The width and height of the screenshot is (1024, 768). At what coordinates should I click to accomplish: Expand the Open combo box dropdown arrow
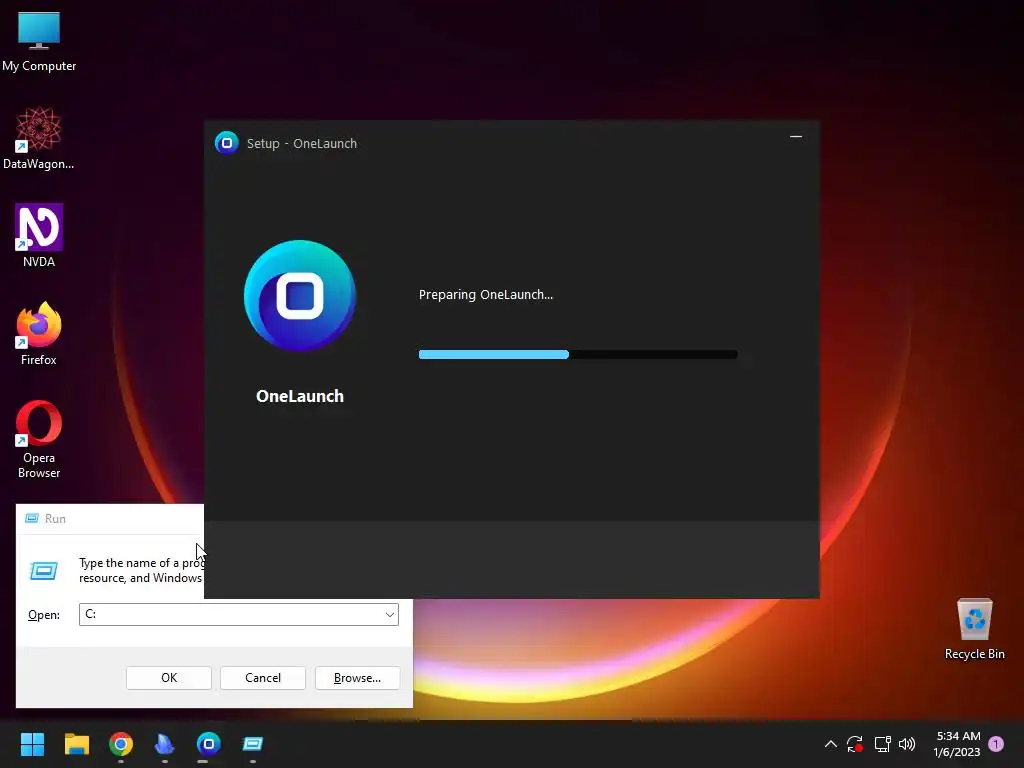click(389, 615)
